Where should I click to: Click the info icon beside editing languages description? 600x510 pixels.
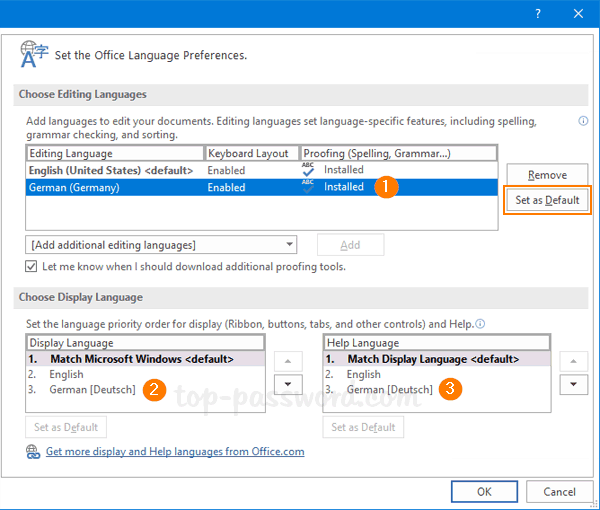pos(583,121)
